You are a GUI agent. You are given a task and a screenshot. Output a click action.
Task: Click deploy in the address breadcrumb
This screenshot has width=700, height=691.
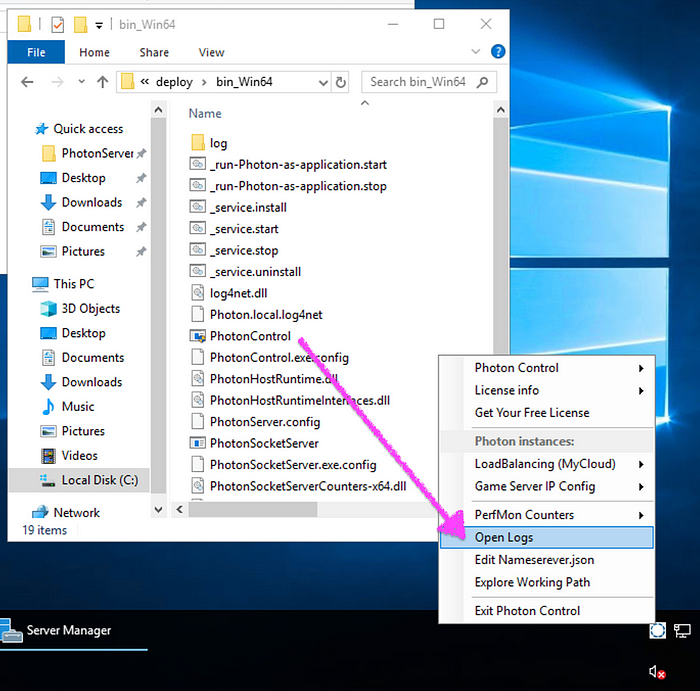coord(174,82)
